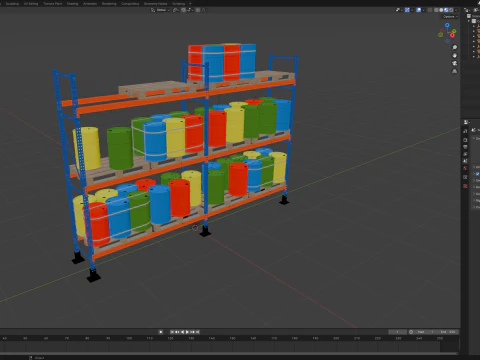Open the transform orientation Global dropdown
This screenshot has width=480, height=360.
pos(160,10)
